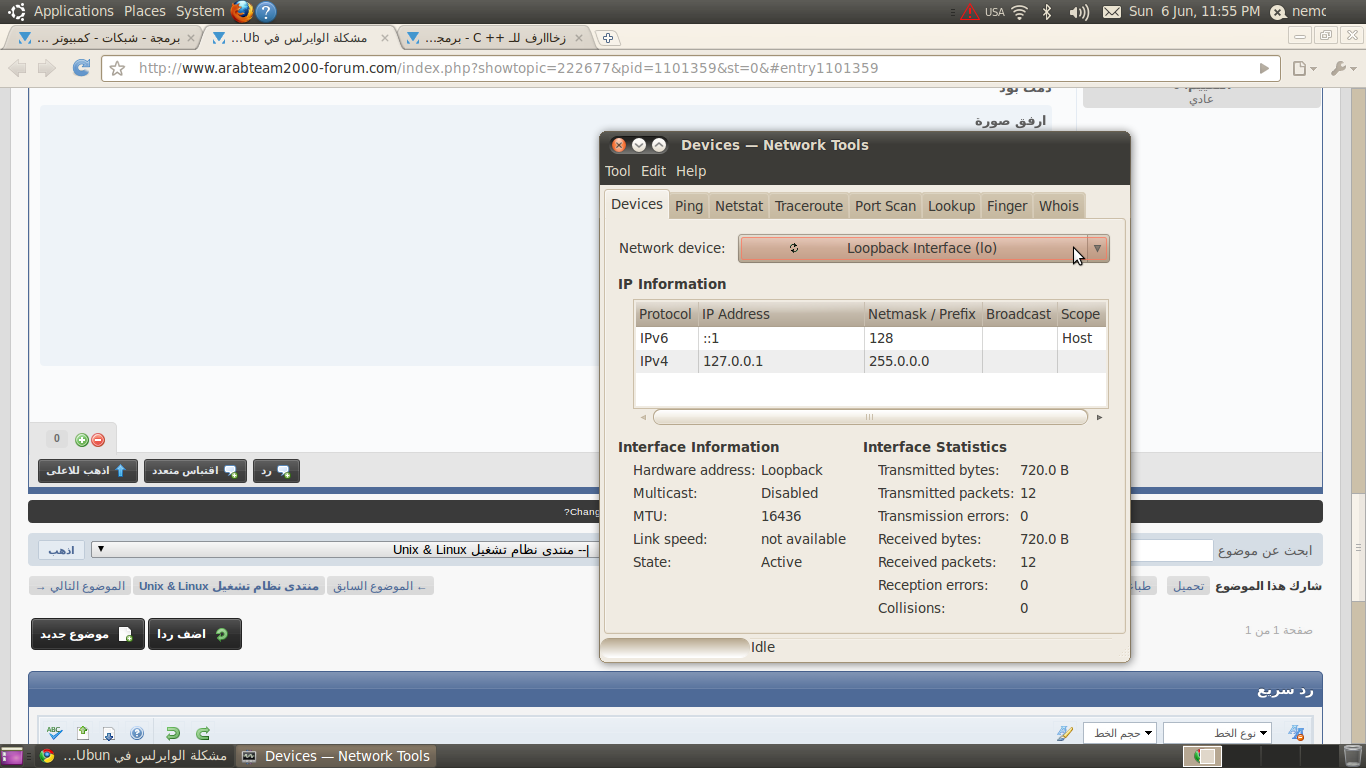This screenshot has width=1366, height=768.
Task: Click the green plus reputation icon
Action: 82,439
